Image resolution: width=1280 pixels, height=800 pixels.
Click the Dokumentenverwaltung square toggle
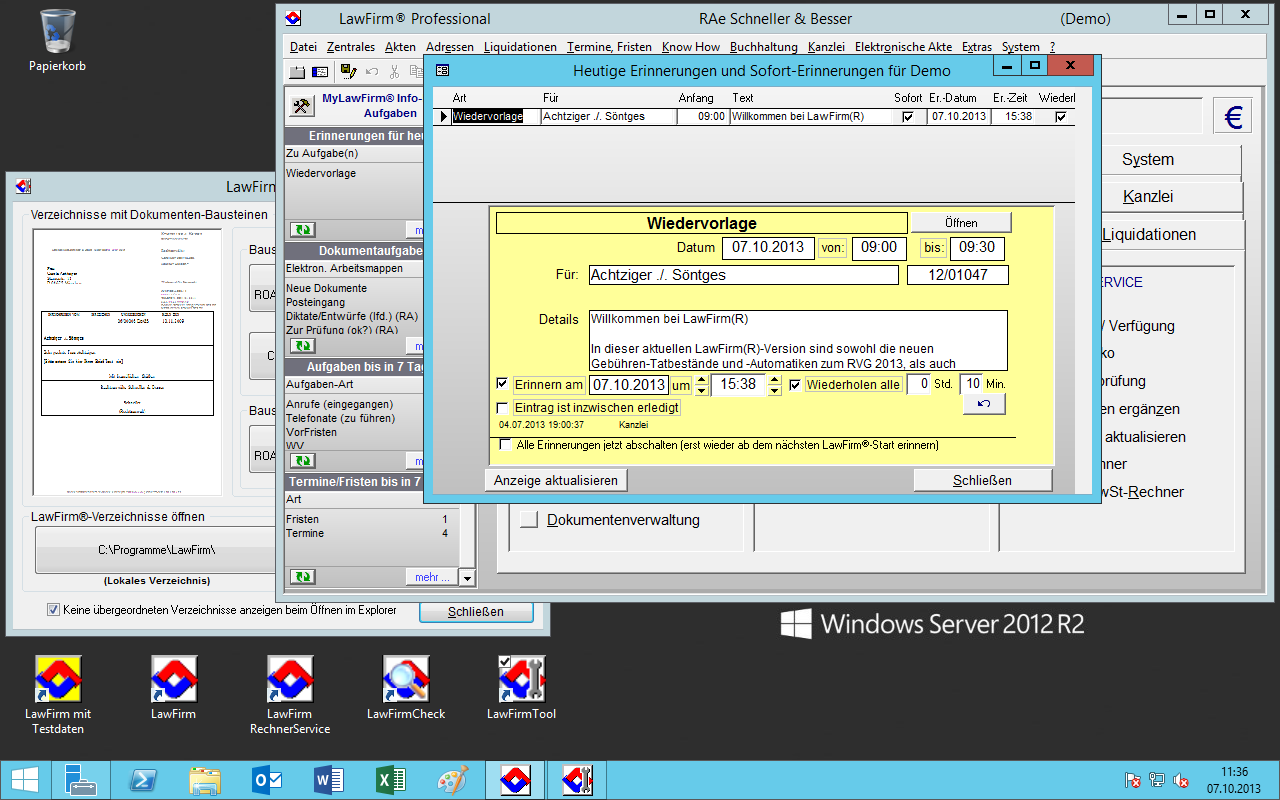coord(529,520)
